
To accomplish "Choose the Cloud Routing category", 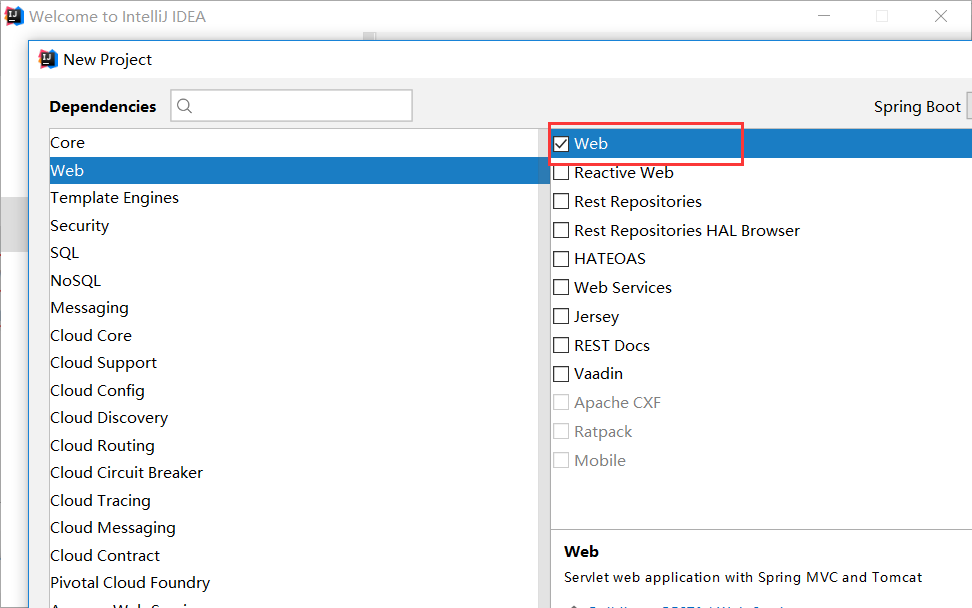I will tap(295, 446).
